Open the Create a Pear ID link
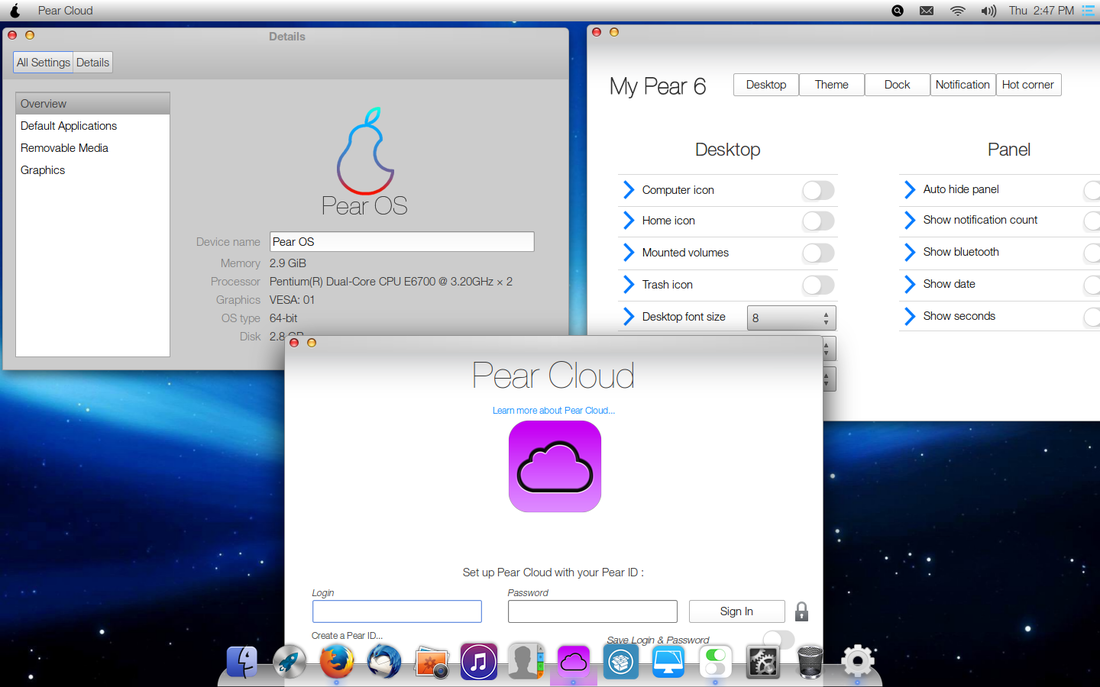This screenshot has height=687, width=1100. 347,636
